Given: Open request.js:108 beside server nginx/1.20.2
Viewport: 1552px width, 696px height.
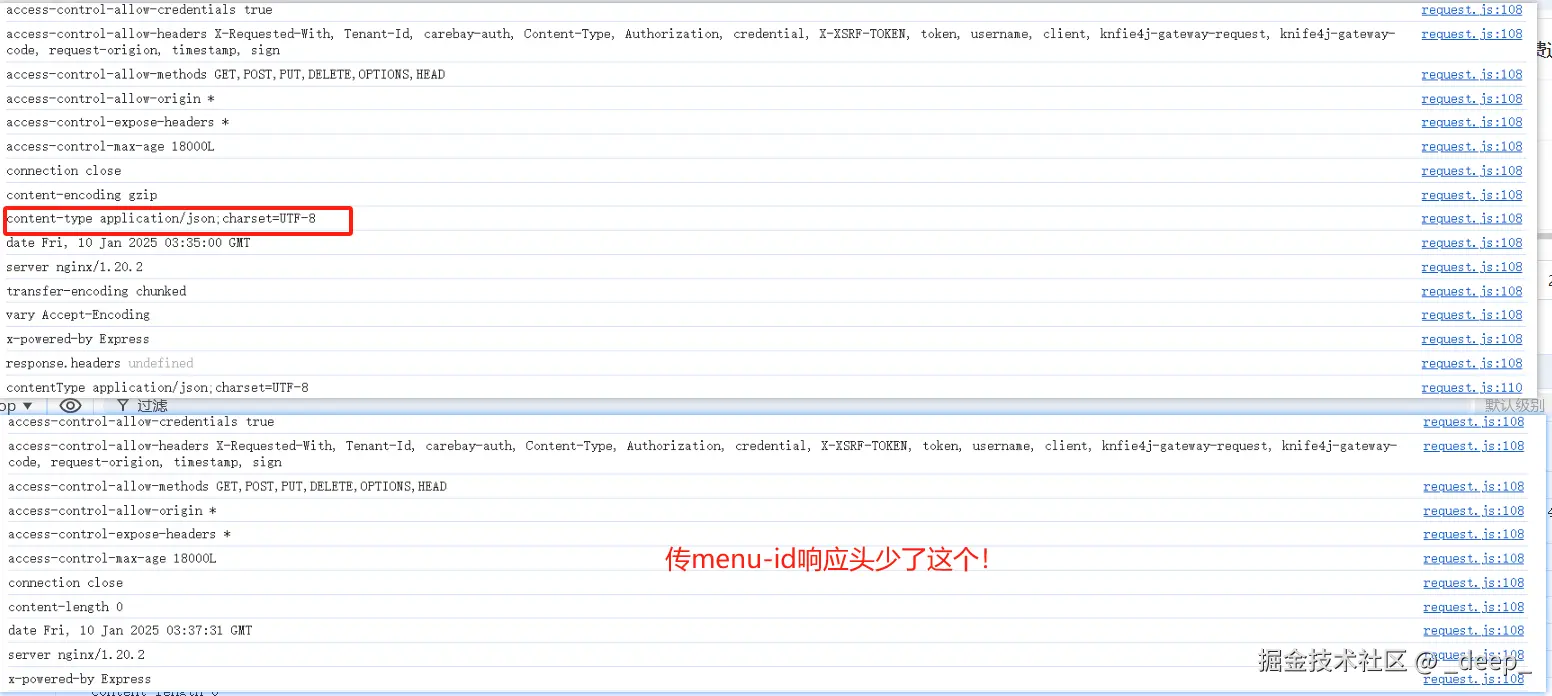Looking at the screenshot, I should (x=1472, y=266).
